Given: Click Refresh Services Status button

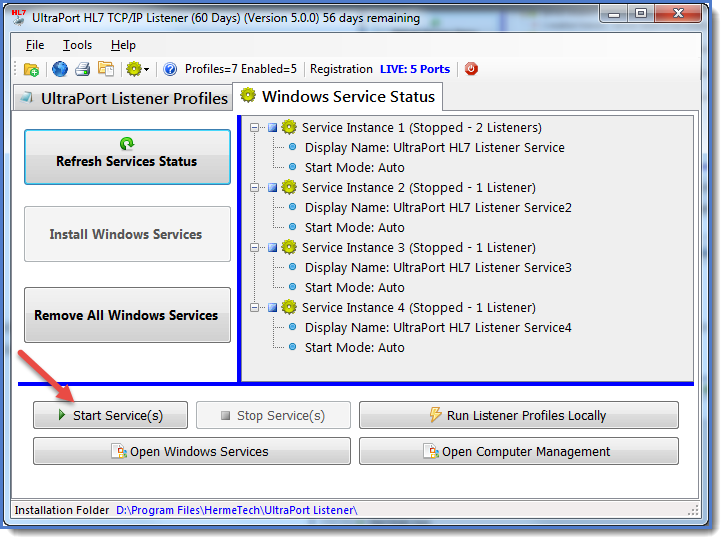Looking at the screenshot, I should click(x=127, y=157).
